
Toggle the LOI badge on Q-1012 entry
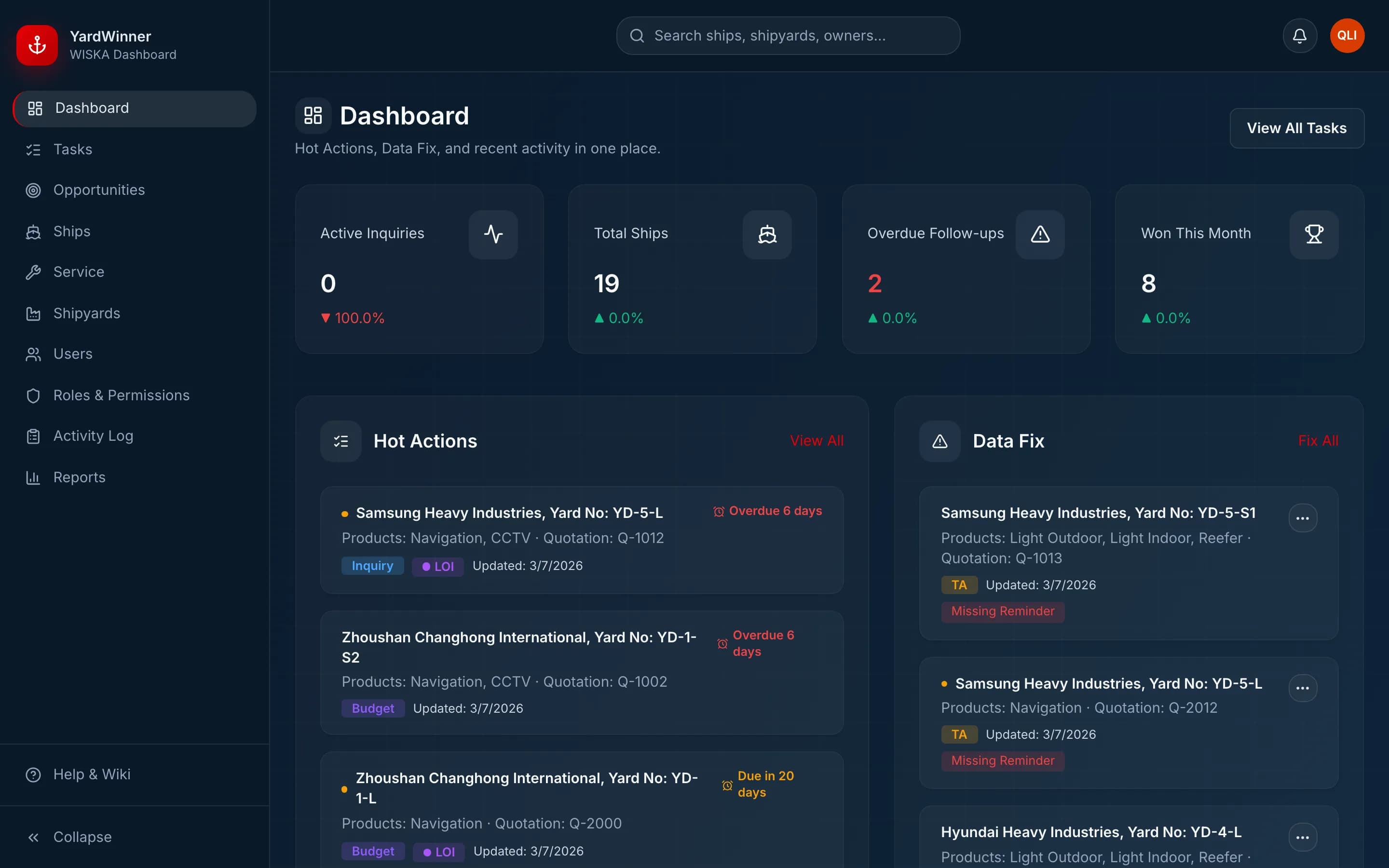pyautogui.click(x=437, y=566)
